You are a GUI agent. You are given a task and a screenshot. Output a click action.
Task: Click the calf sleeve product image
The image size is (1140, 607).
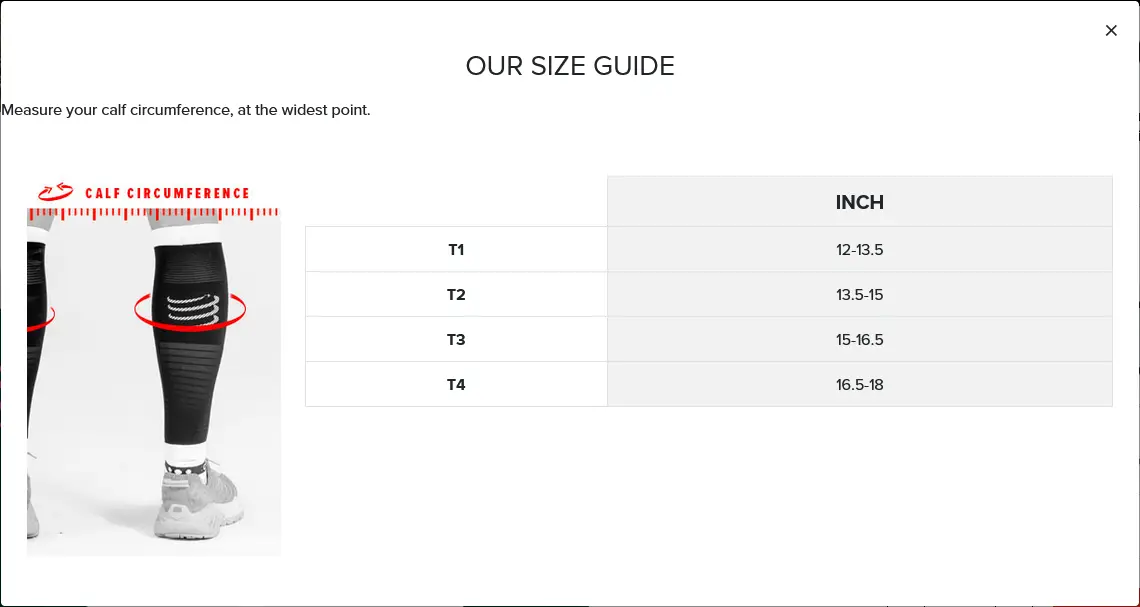click(x=153, y=370)
